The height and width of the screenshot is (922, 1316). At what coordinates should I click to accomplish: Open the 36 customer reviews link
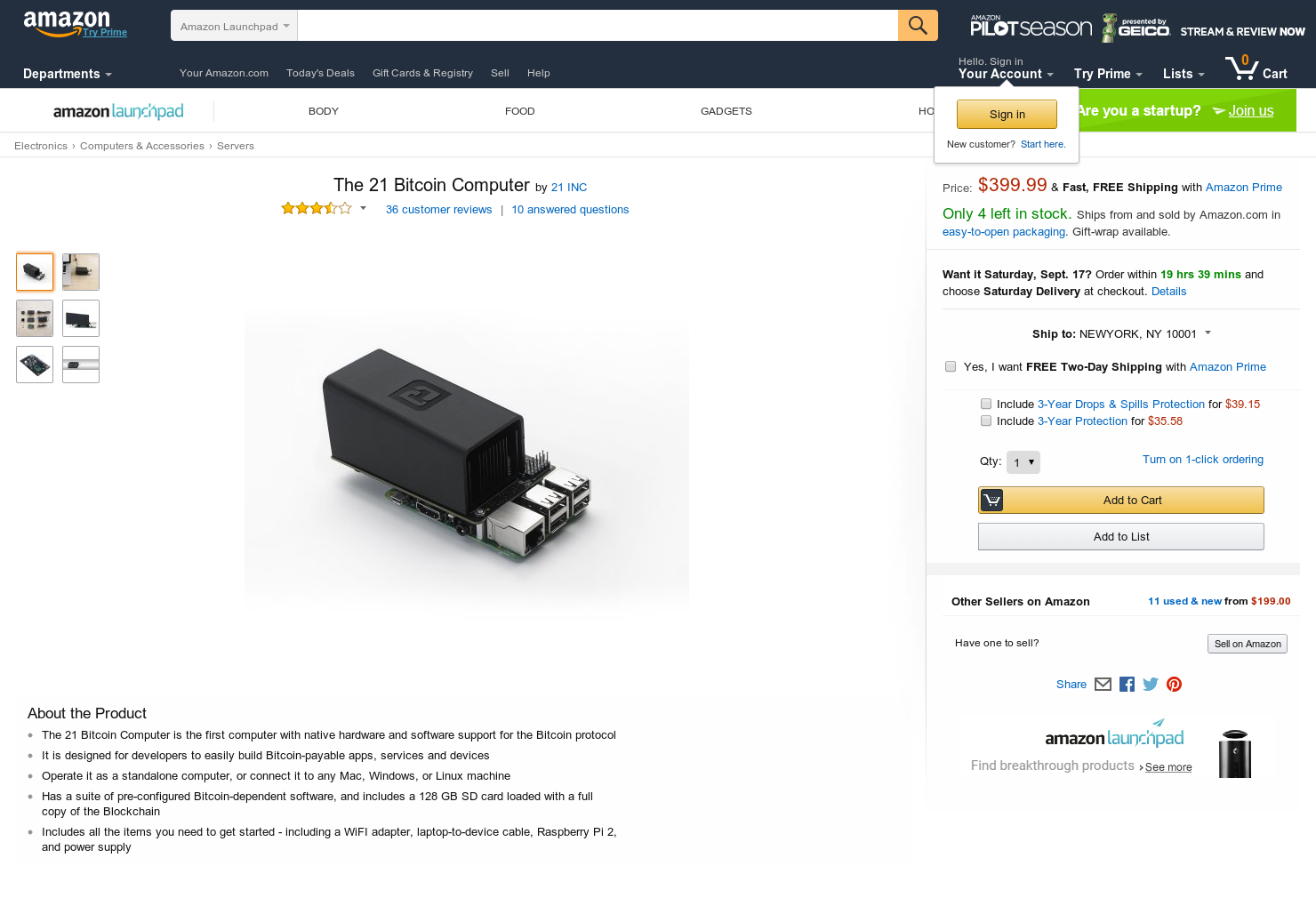[438, 209]
